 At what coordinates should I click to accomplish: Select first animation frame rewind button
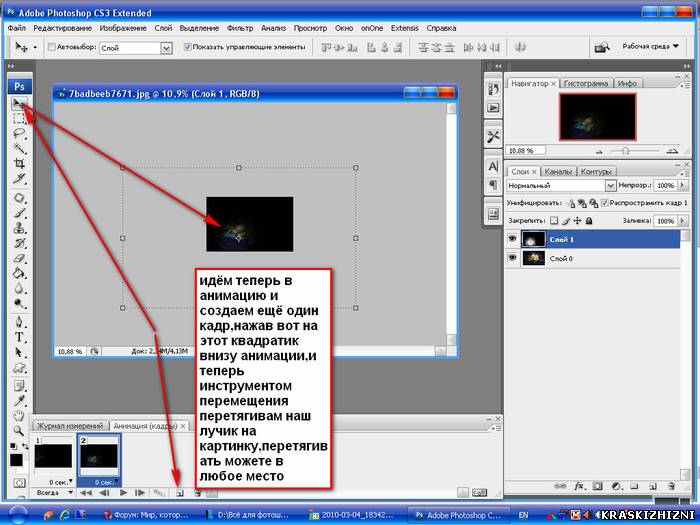coord(85,493)
